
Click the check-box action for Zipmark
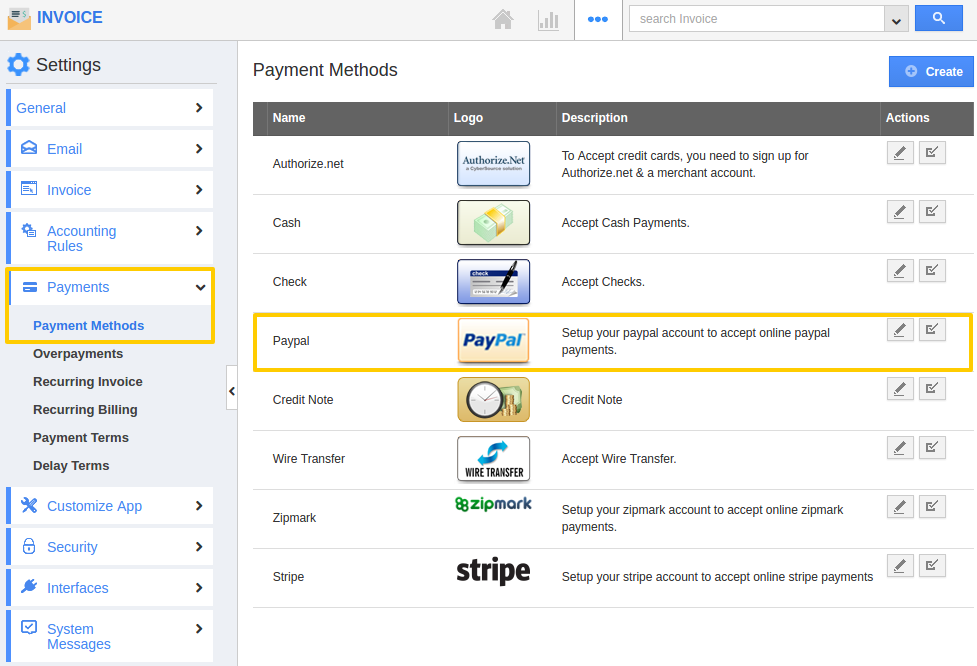click(x=932, y=507)
